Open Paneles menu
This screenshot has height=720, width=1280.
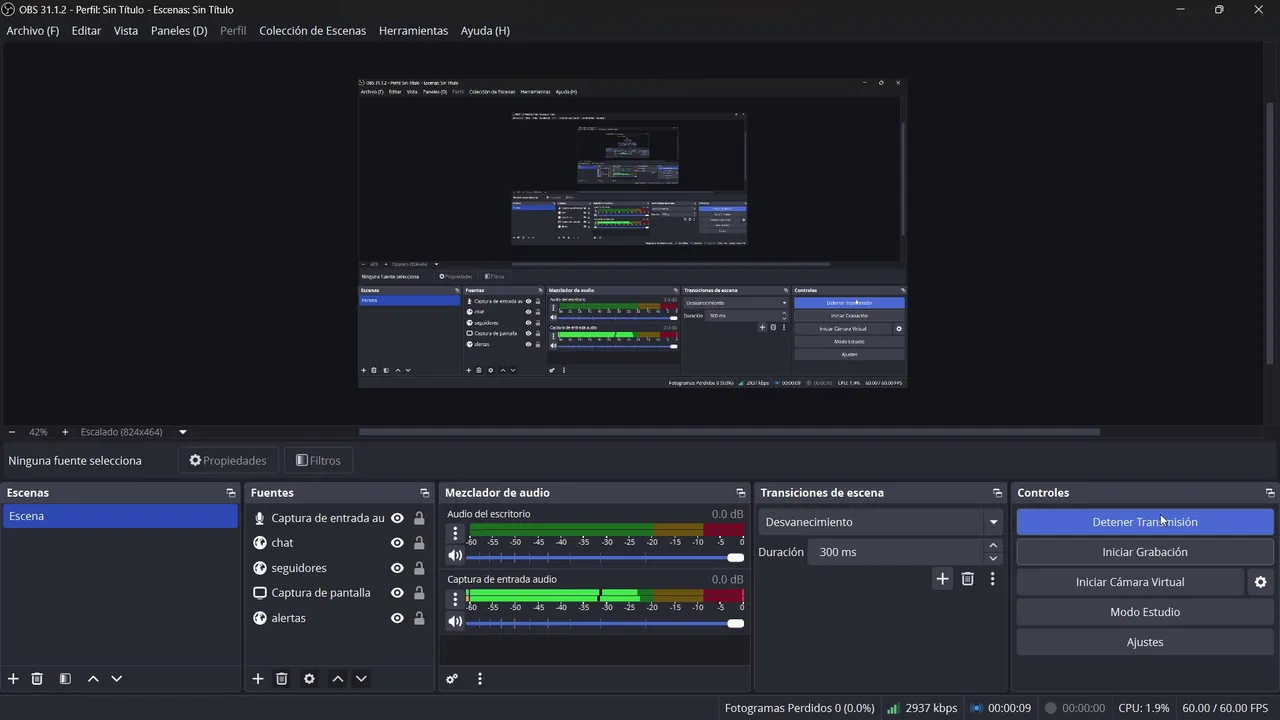(x=179, y=31)
